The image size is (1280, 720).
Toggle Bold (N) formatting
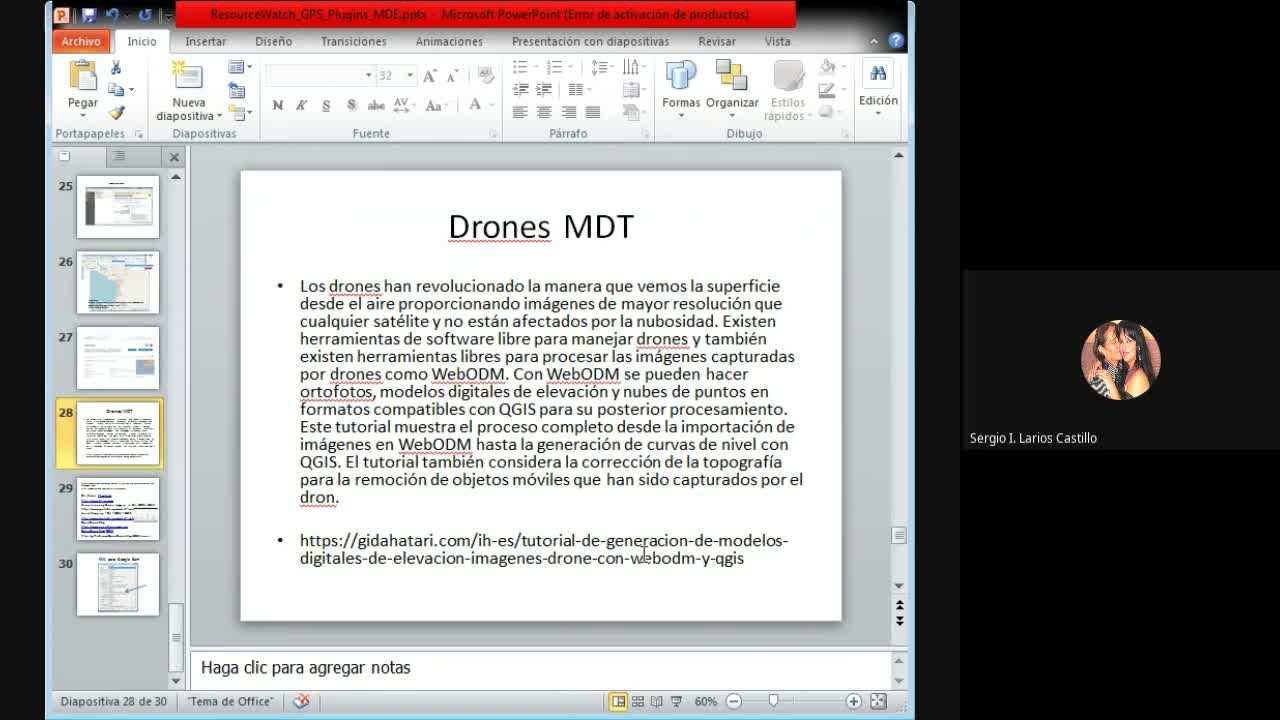point(277,105)
